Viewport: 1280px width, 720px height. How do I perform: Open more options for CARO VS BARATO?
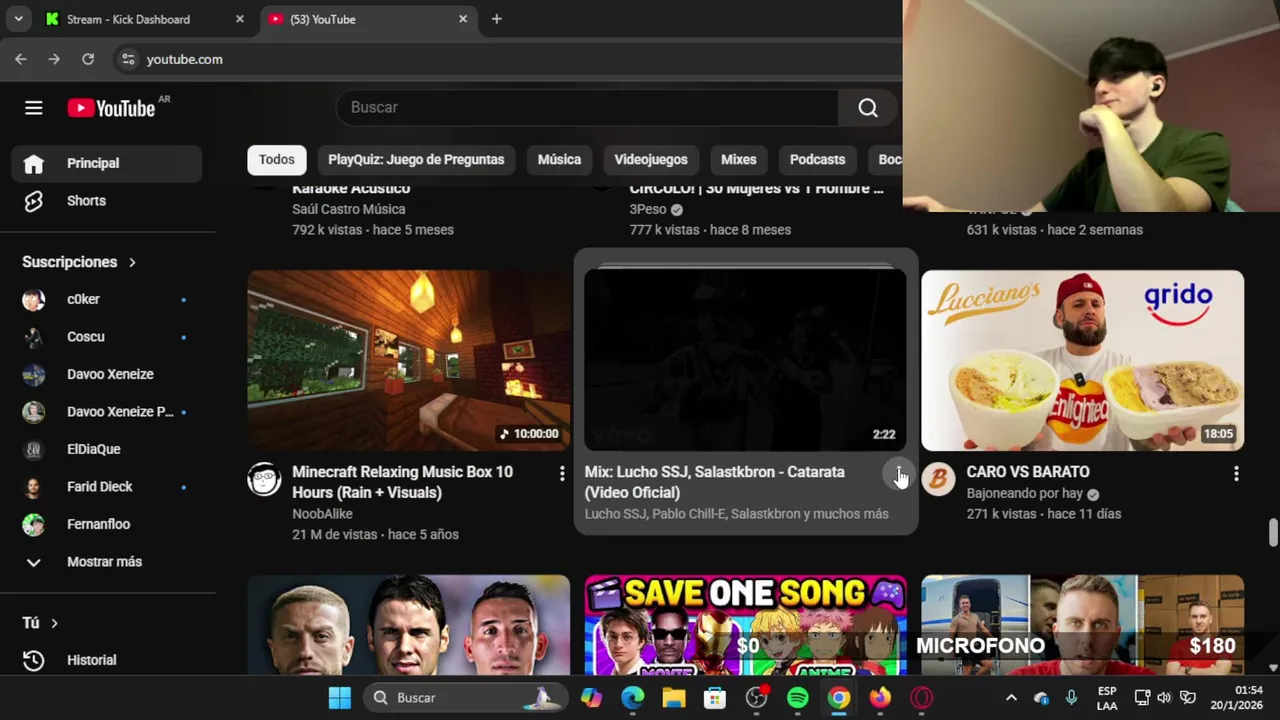pyautogui.click(x=1236, y=474)
